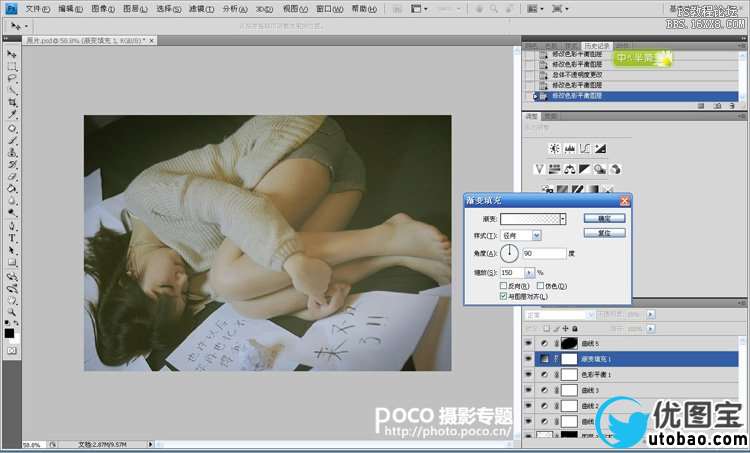Select the Eraser tool
The image size is (750, 453).
(x=11, y=177)
